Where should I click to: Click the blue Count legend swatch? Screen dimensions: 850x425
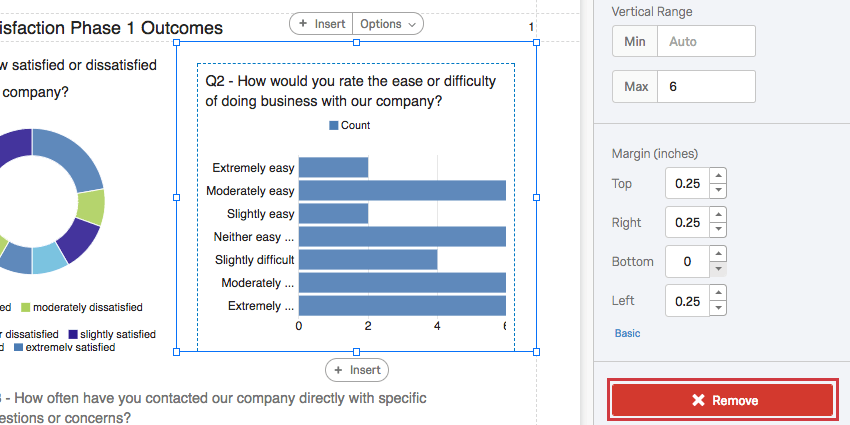334,126
